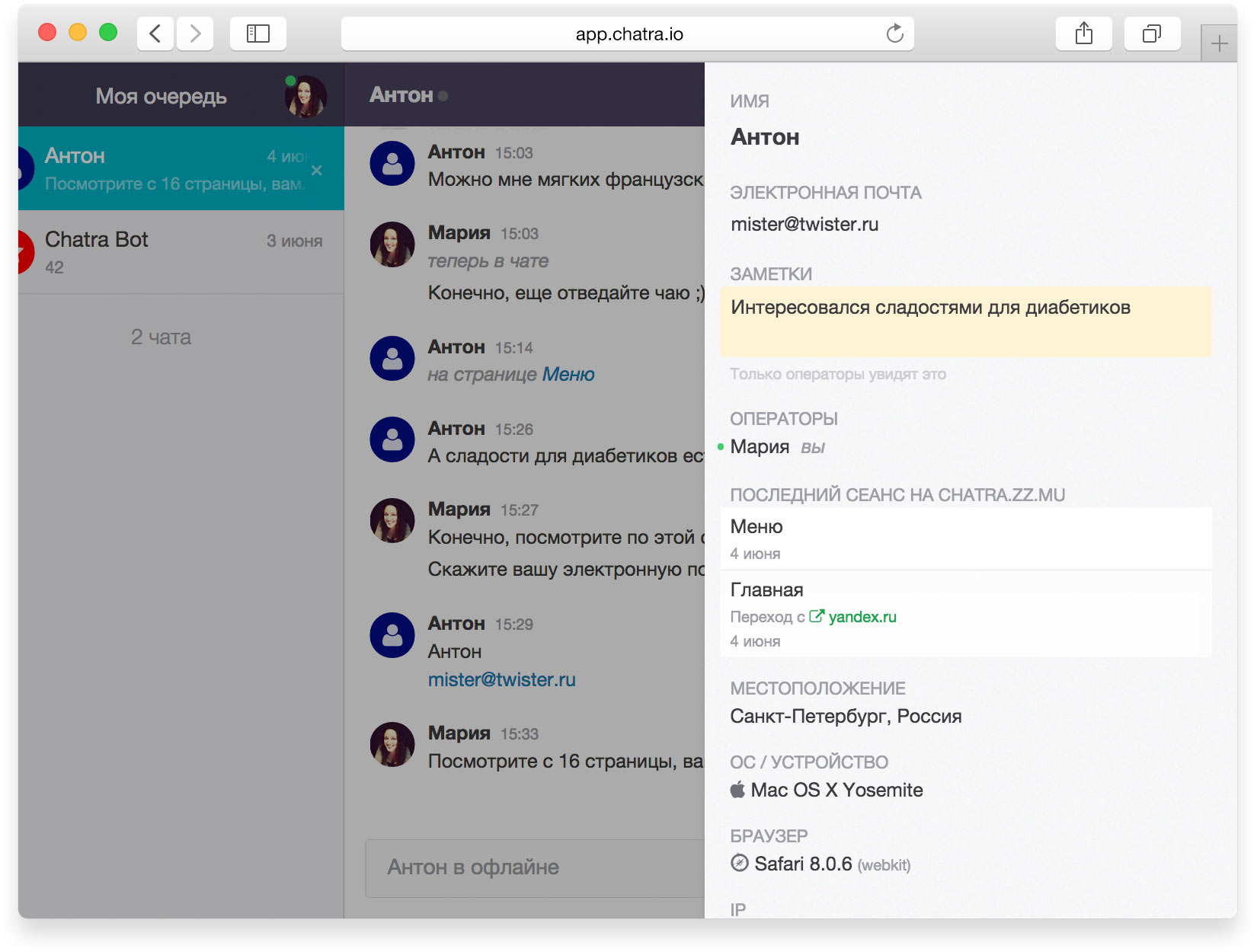Click the visitor email mister@twister.ru field

[x=804, y=225]
